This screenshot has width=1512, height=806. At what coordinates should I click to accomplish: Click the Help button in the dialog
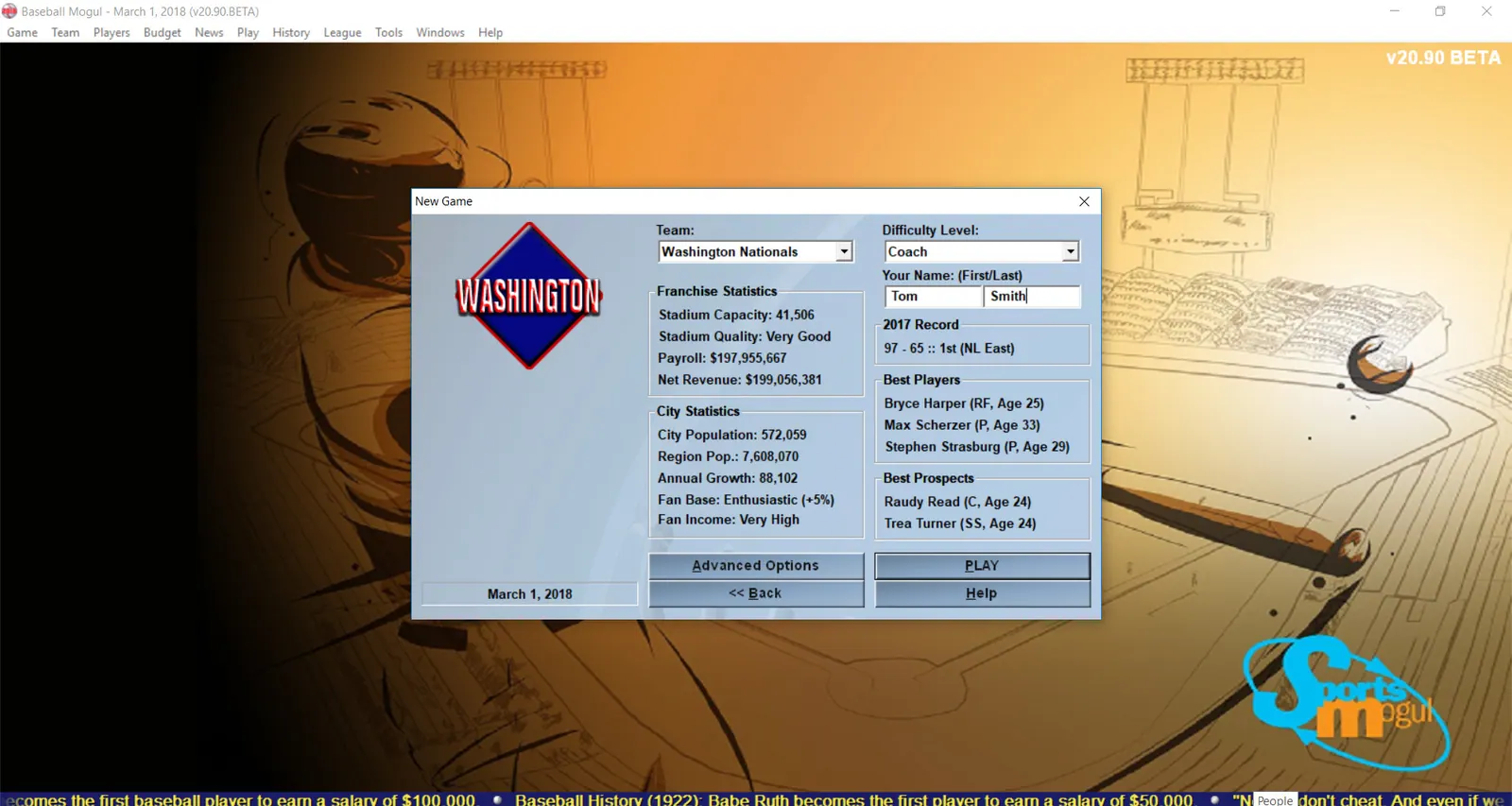982,593
